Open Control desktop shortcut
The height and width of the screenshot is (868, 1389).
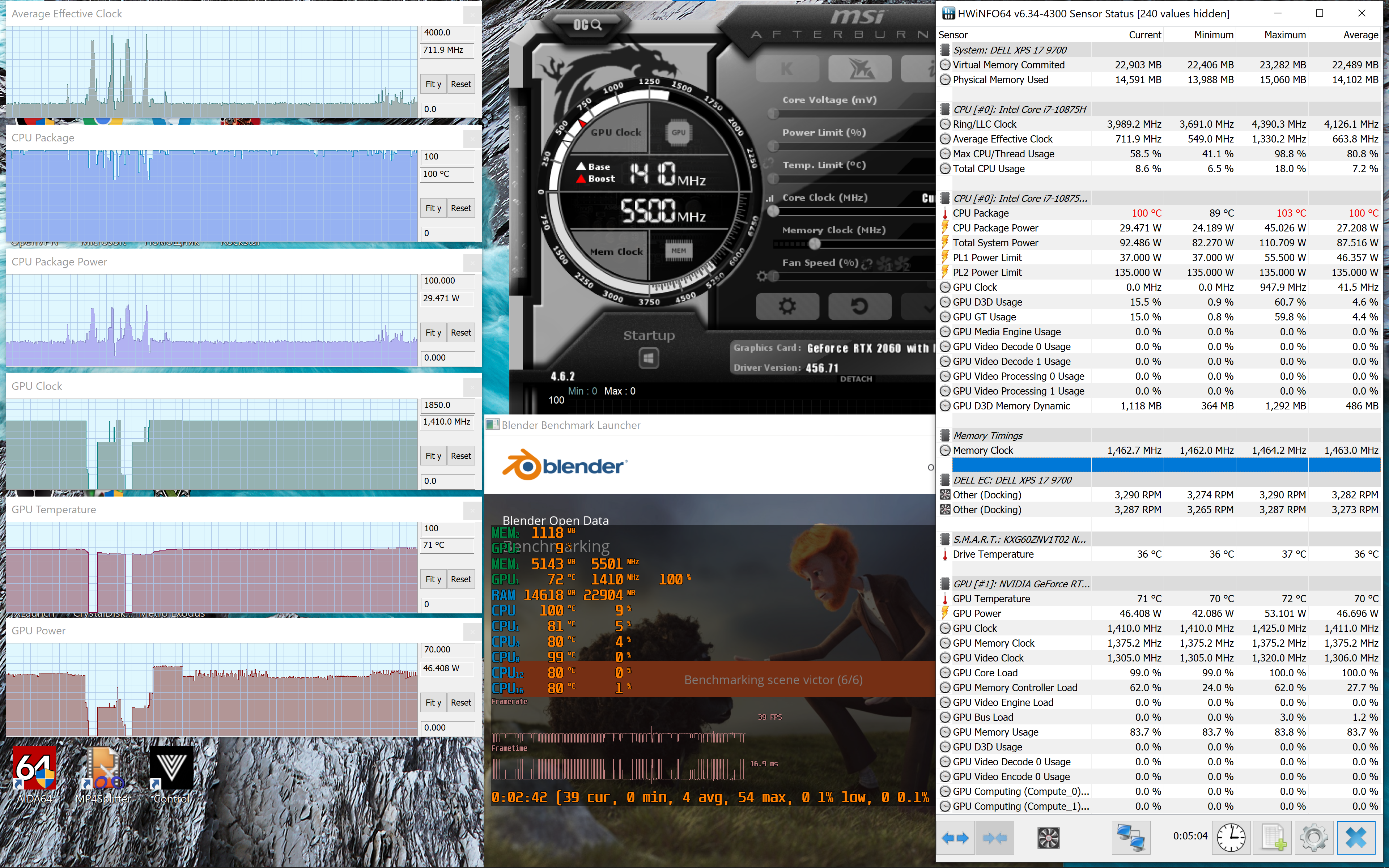171,775
